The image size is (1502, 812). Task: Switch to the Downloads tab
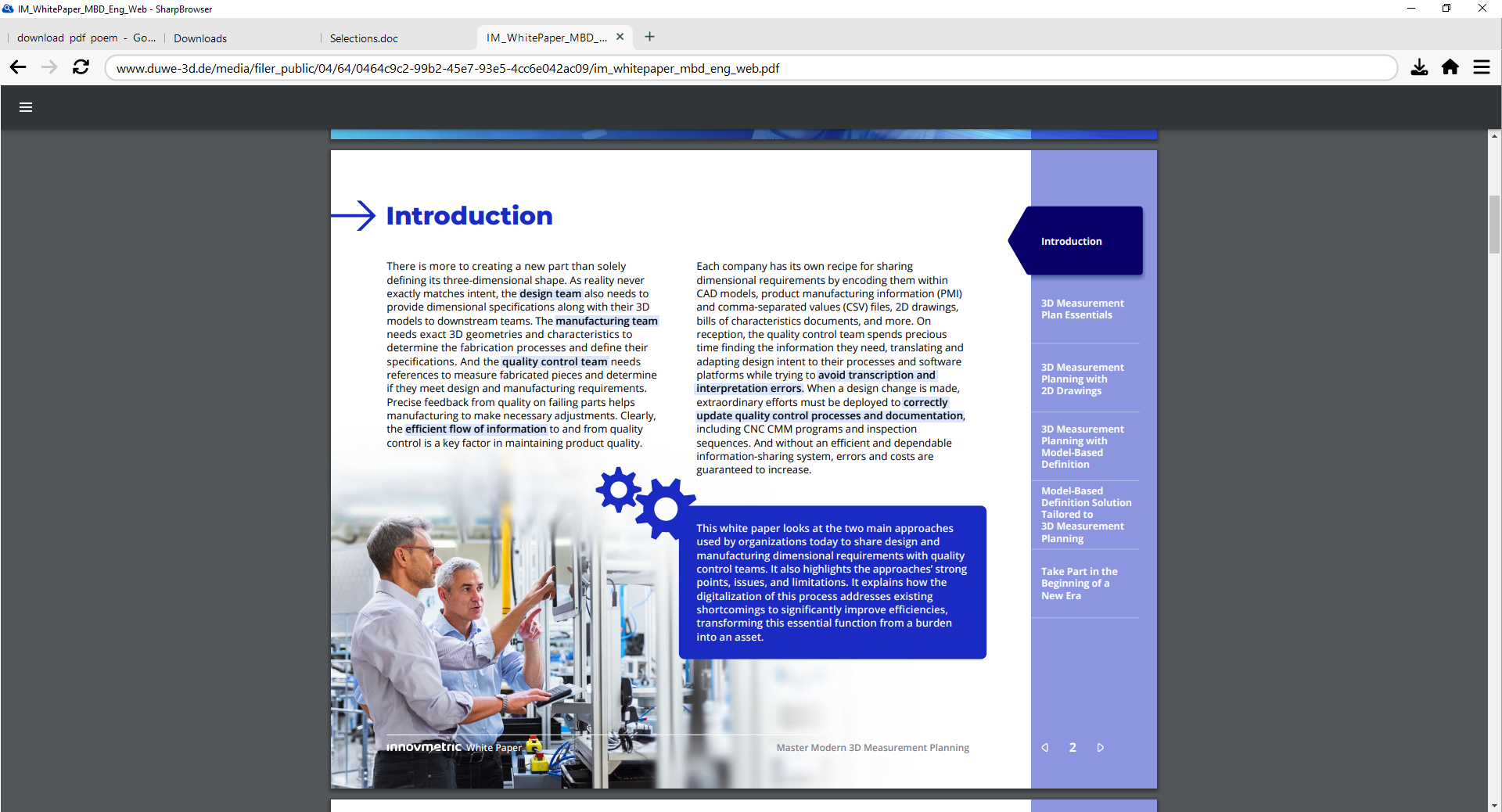click(200, 38)
